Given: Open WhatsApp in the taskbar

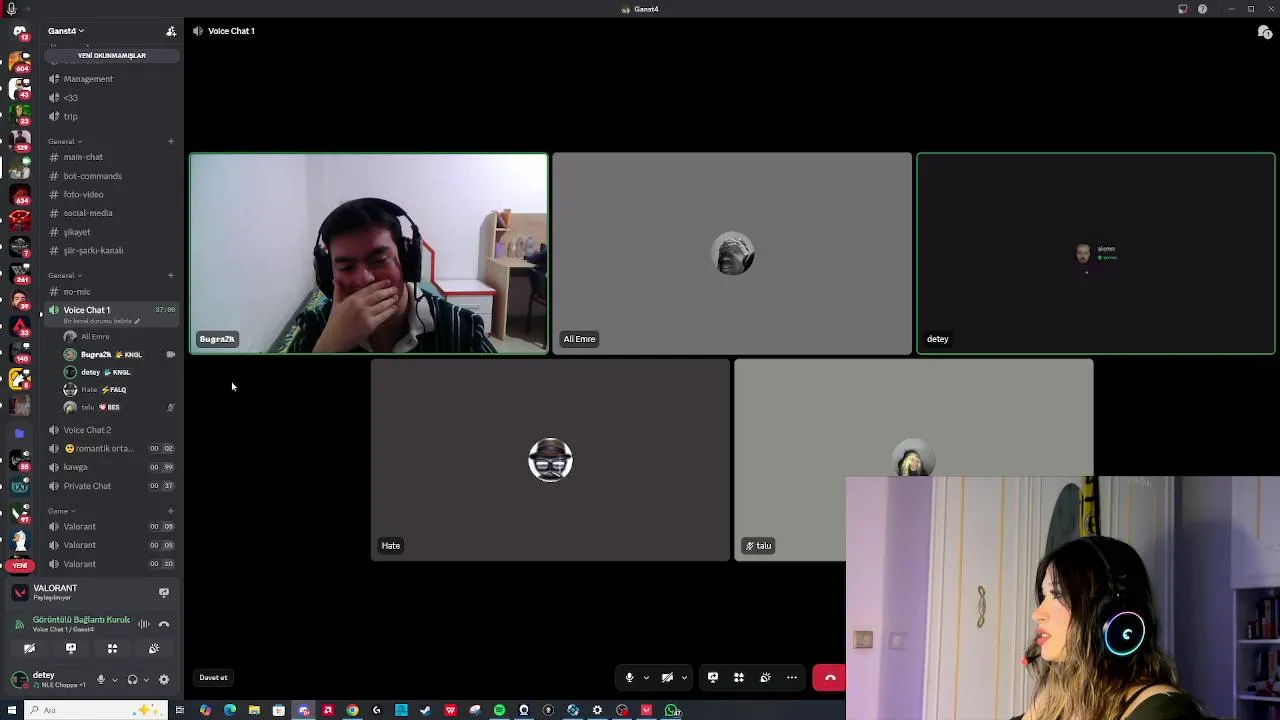Looking at the screenshot, I should point(672,710).
